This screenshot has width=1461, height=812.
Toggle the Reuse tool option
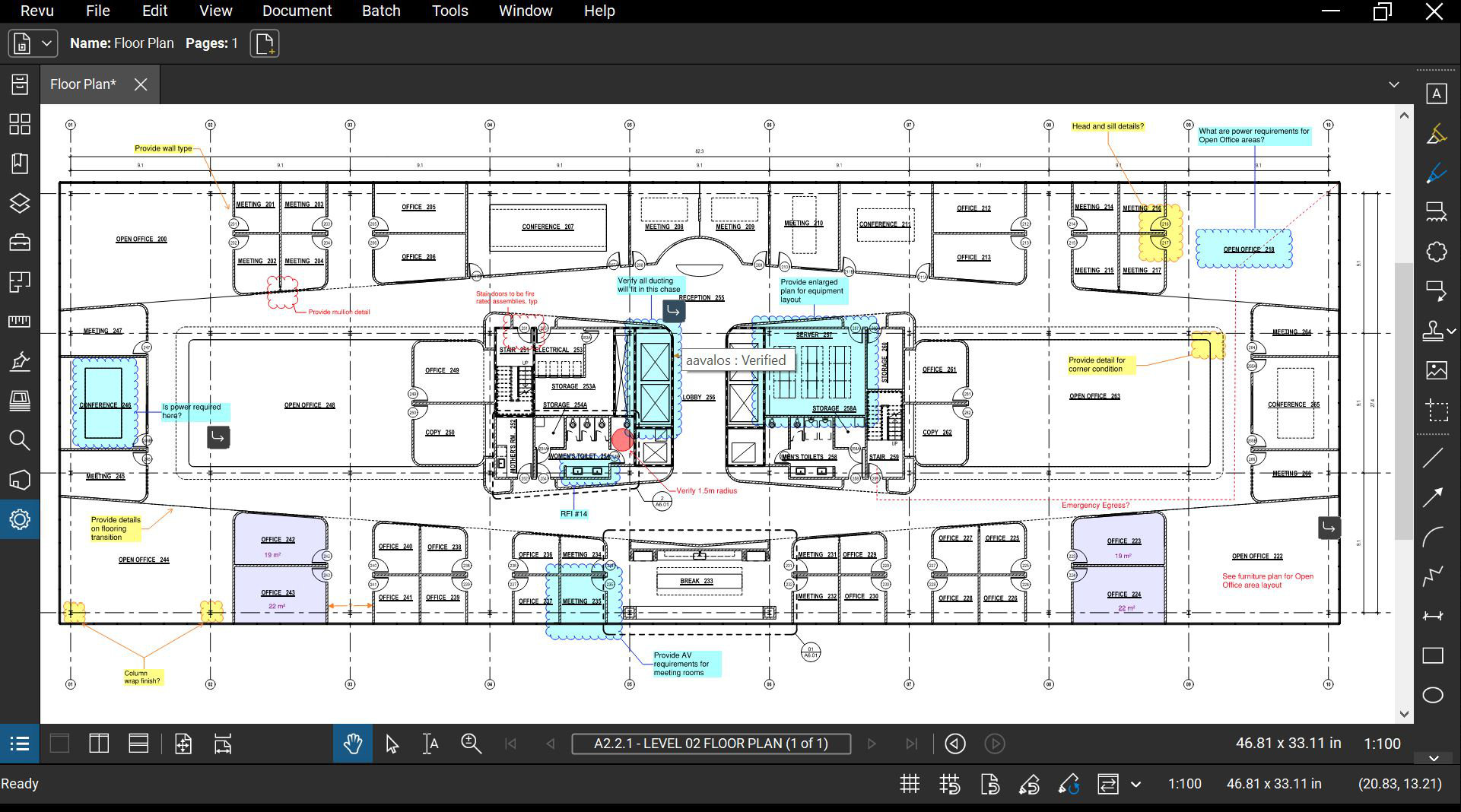coord(1069,784)
